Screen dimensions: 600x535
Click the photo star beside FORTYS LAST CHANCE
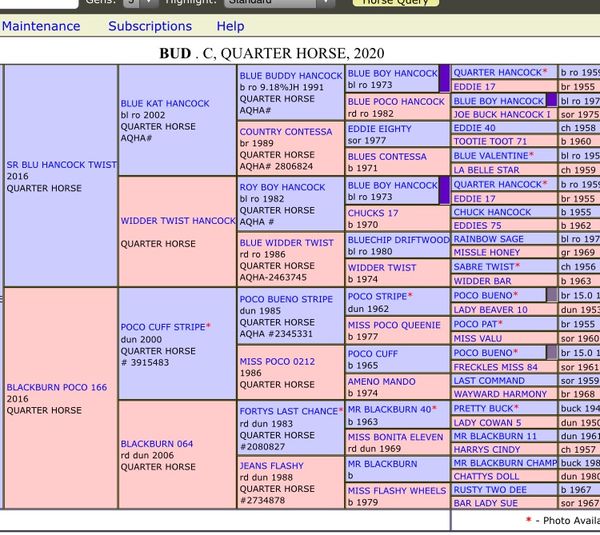[x=341, y=410]
